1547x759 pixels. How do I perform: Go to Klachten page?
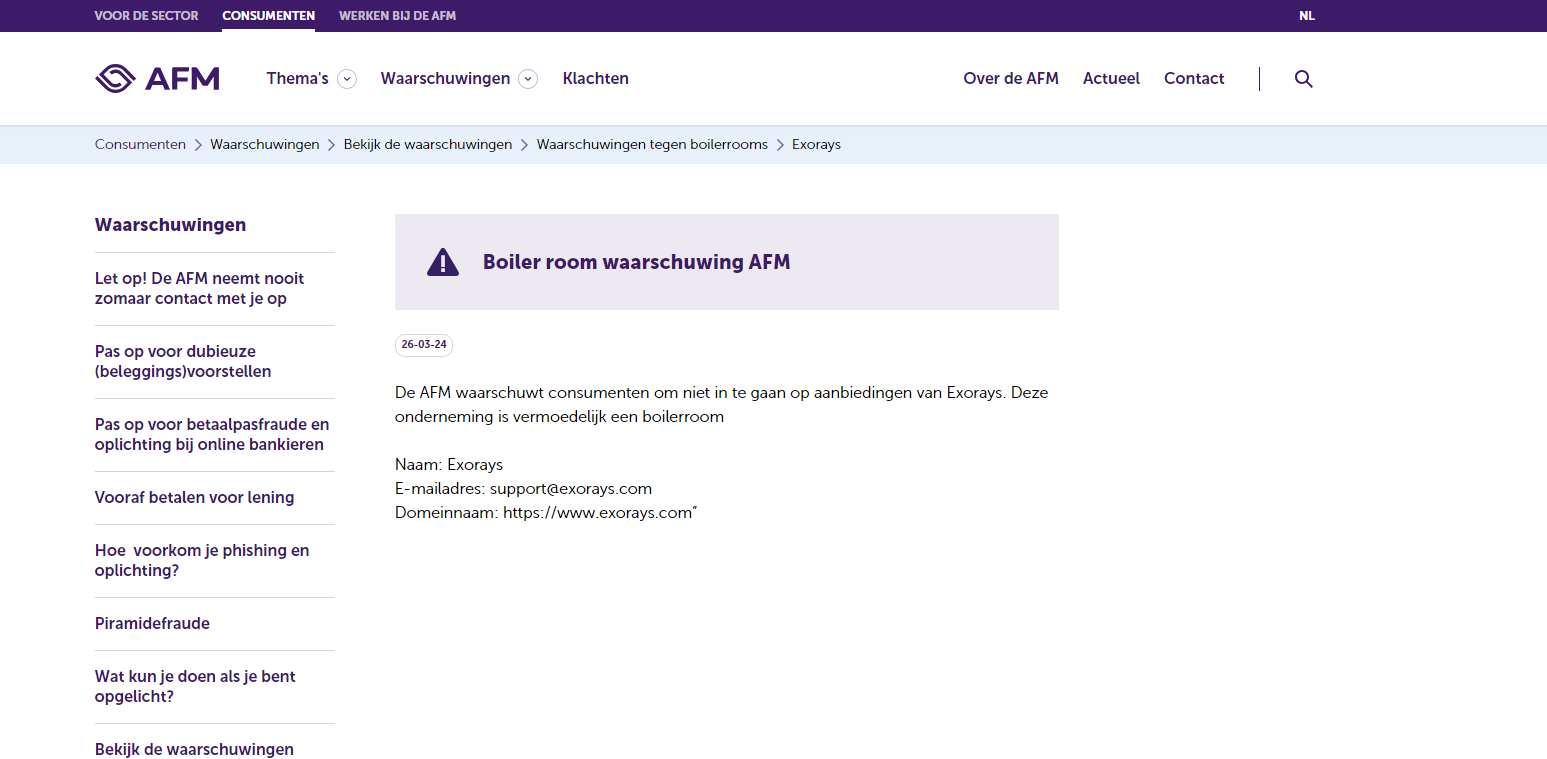[596, 78]
